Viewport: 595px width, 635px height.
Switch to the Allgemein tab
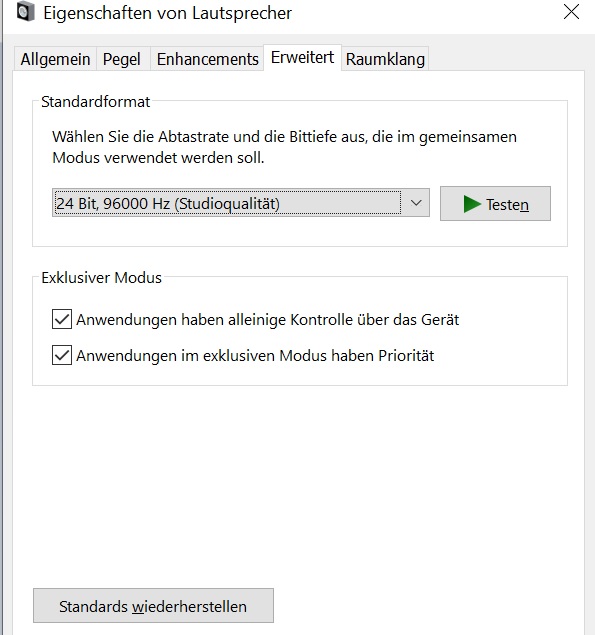click(55, 59)
